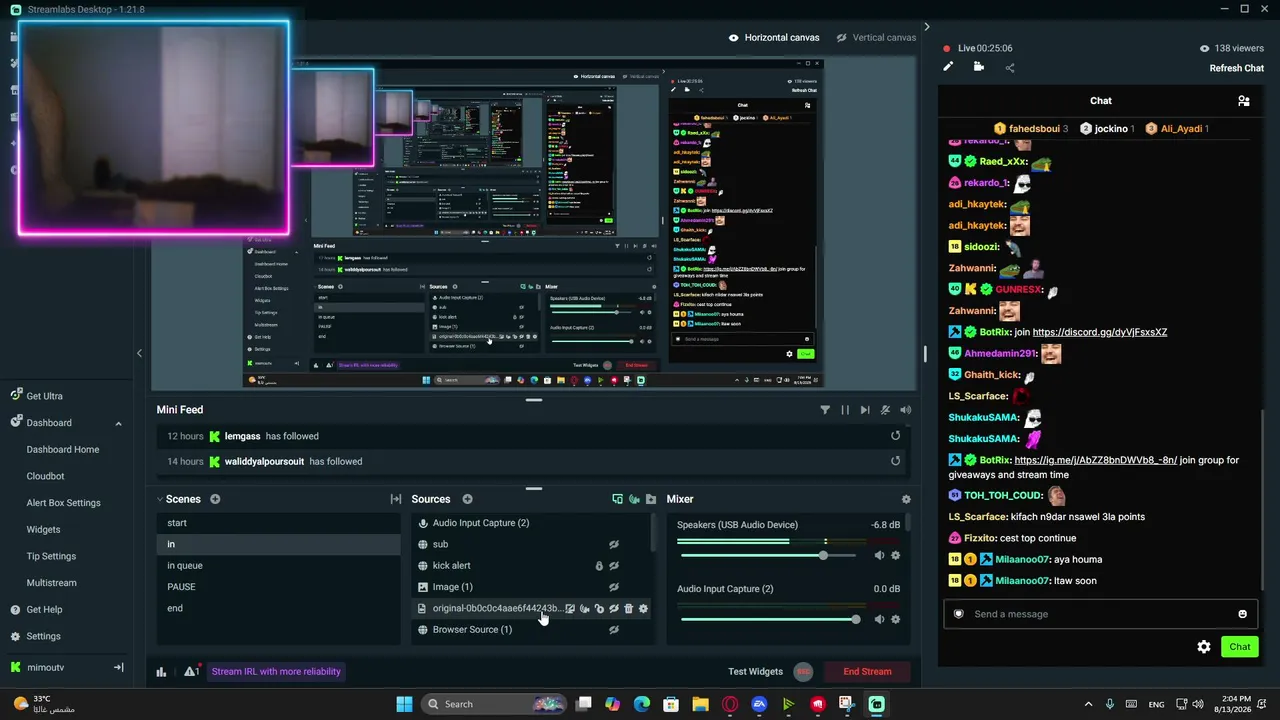Unlock the kick alert source
The image size is (1280, 720).
click(x=599, y=566)
